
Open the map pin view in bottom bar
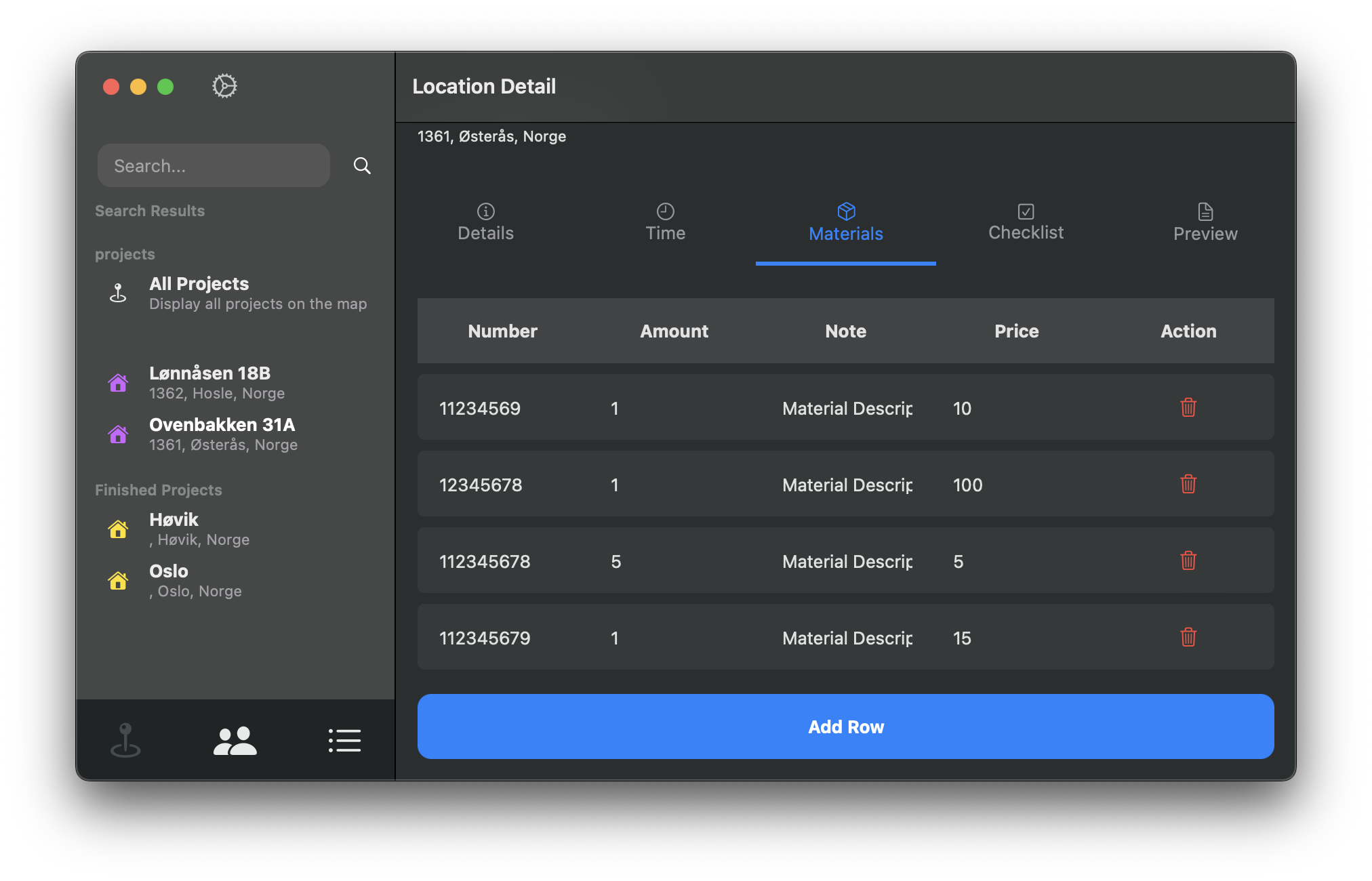125,740
